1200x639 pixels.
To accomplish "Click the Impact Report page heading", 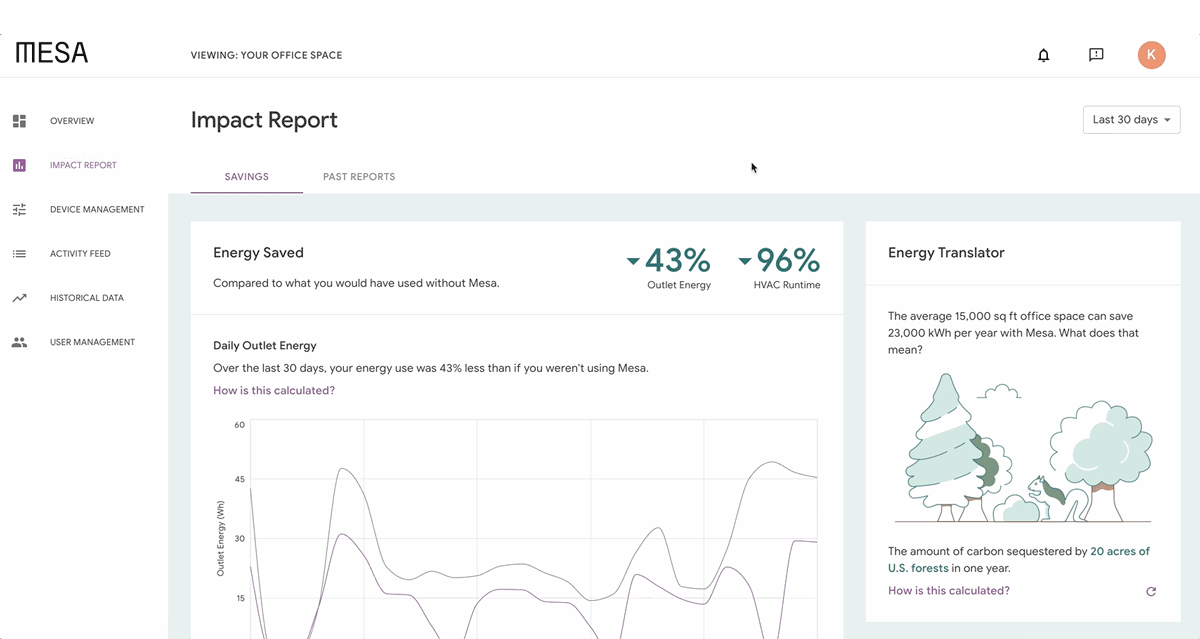I will tap(264, 120).
